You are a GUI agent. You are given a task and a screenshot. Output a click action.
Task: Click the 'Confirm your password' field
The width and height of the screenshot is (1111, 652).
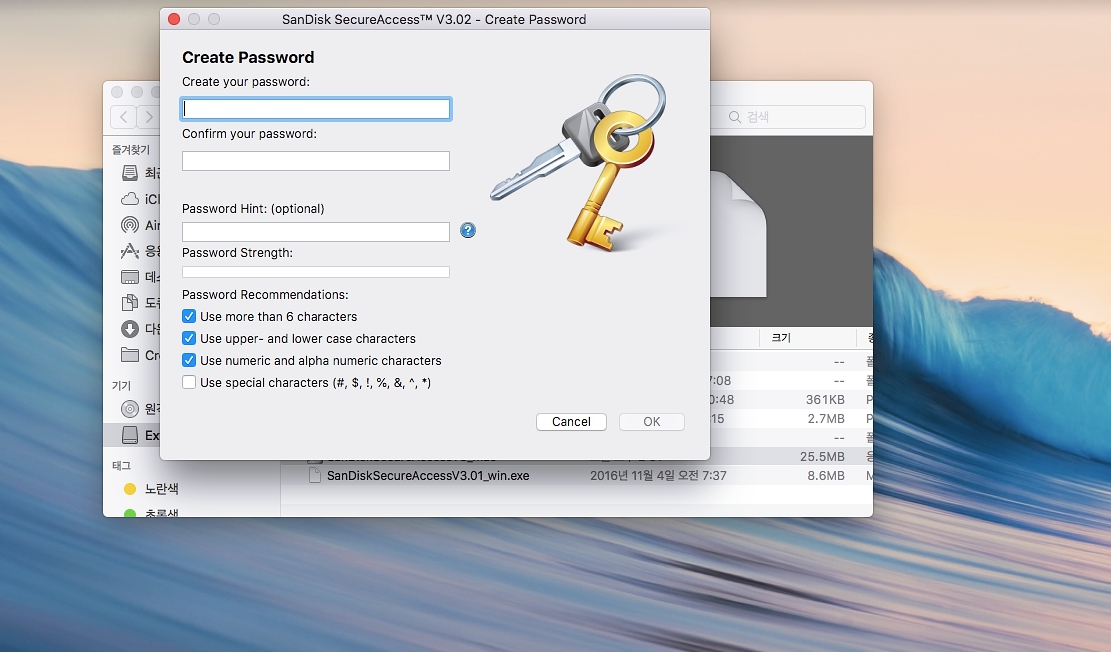(316, 161)
